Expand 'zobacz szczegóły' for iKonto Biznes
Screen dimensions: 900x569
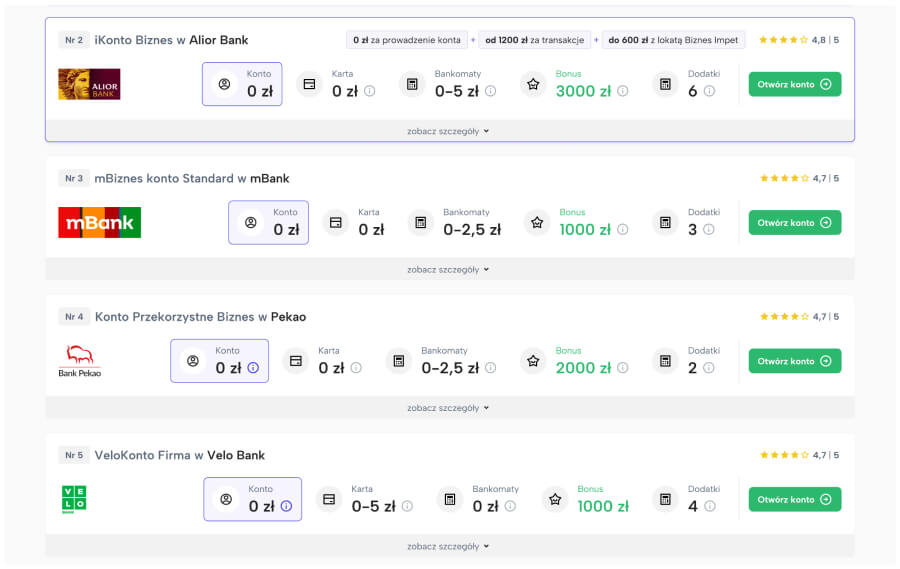click(x=449, y=131)
